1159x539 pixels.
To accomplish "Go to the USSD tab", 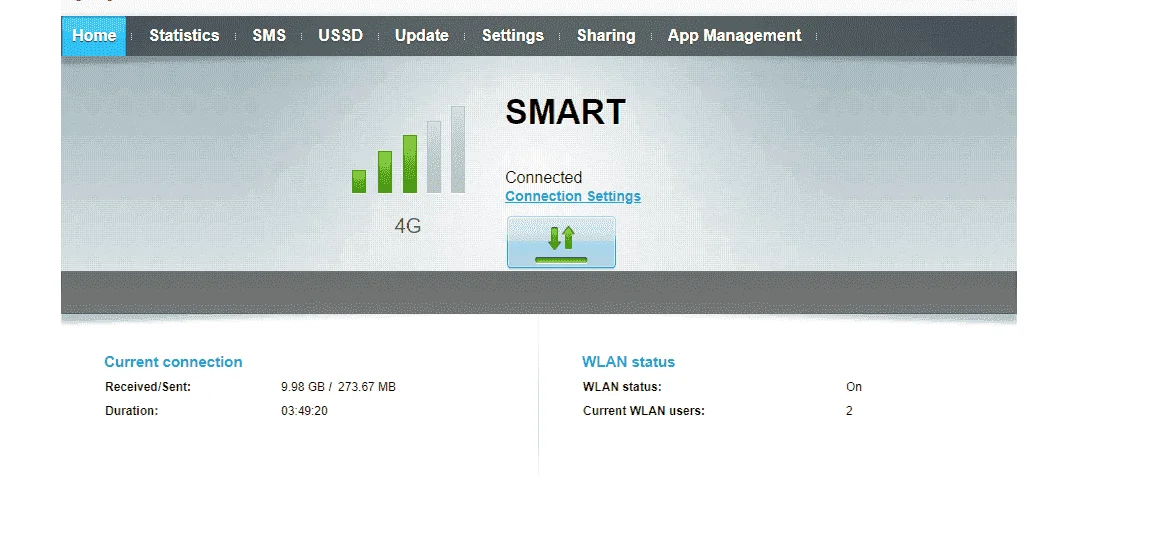I will click(x=341, y=35).
